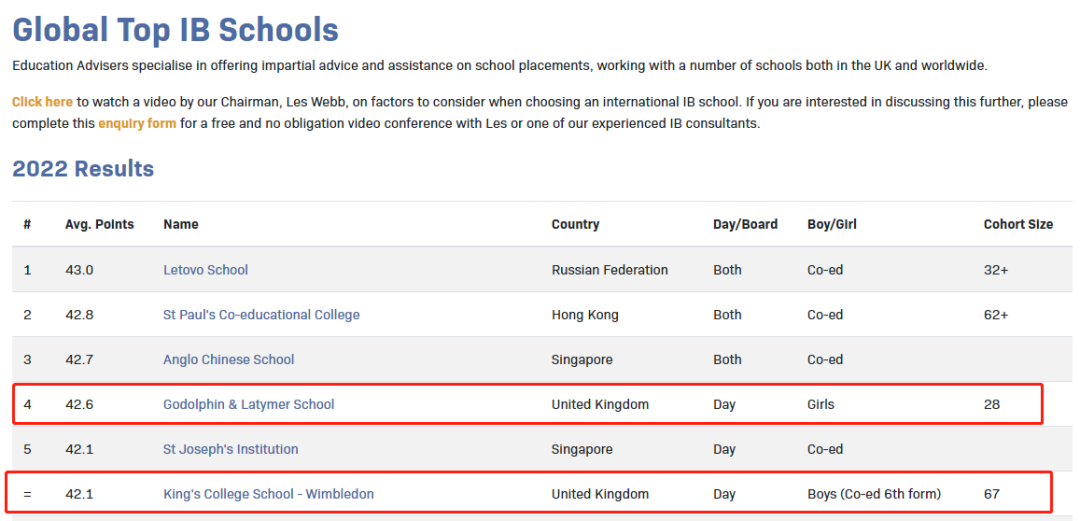1080x521 pixels.
Task: Click the 'Avg. Points' column header
Action: (100, 224)
